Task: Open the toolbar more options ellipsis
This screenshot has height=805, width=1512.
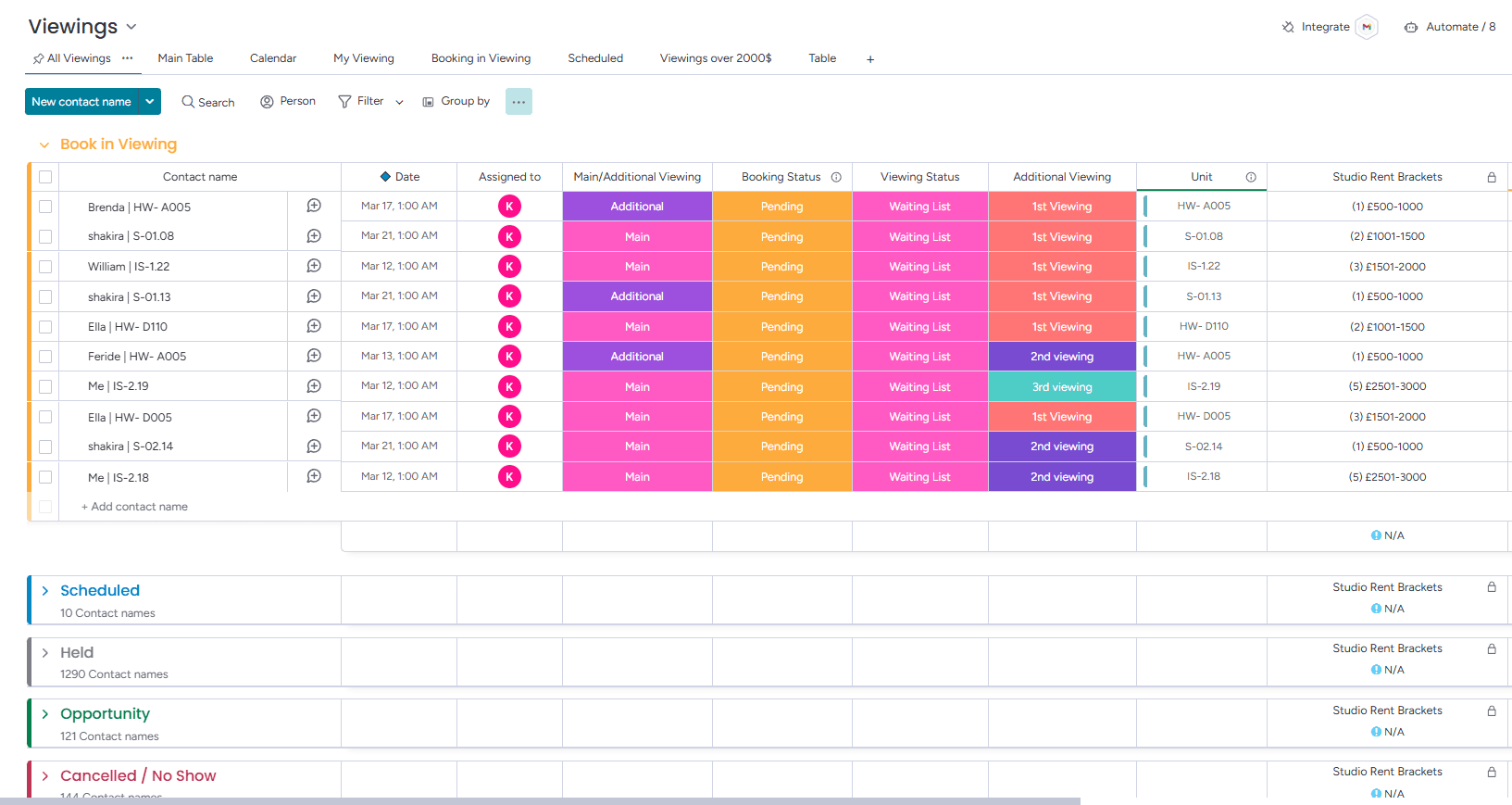Action: (x=519, y=102)
